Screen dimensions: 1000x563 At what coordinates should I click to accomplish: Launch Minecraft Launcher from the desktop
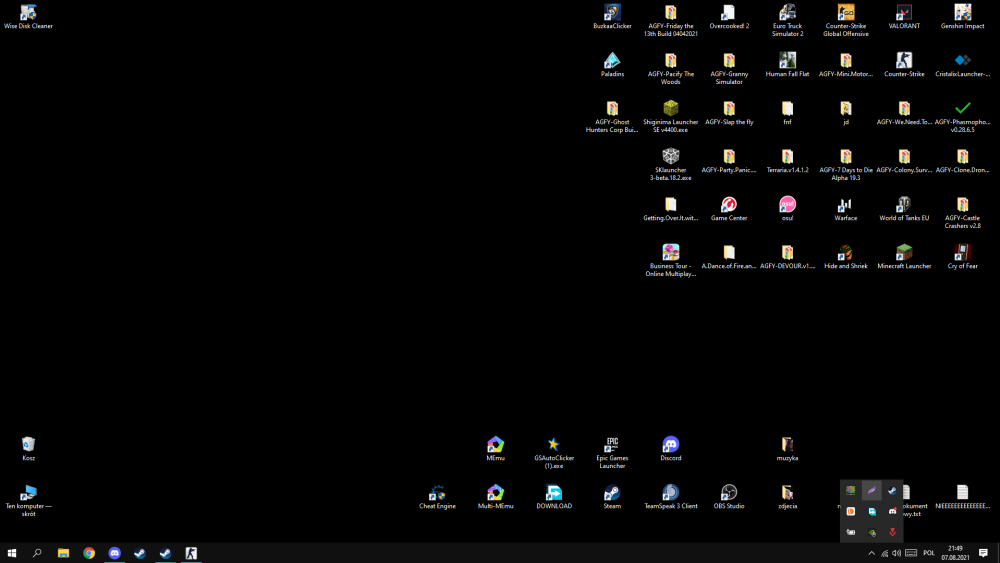[x=904, y=256]
